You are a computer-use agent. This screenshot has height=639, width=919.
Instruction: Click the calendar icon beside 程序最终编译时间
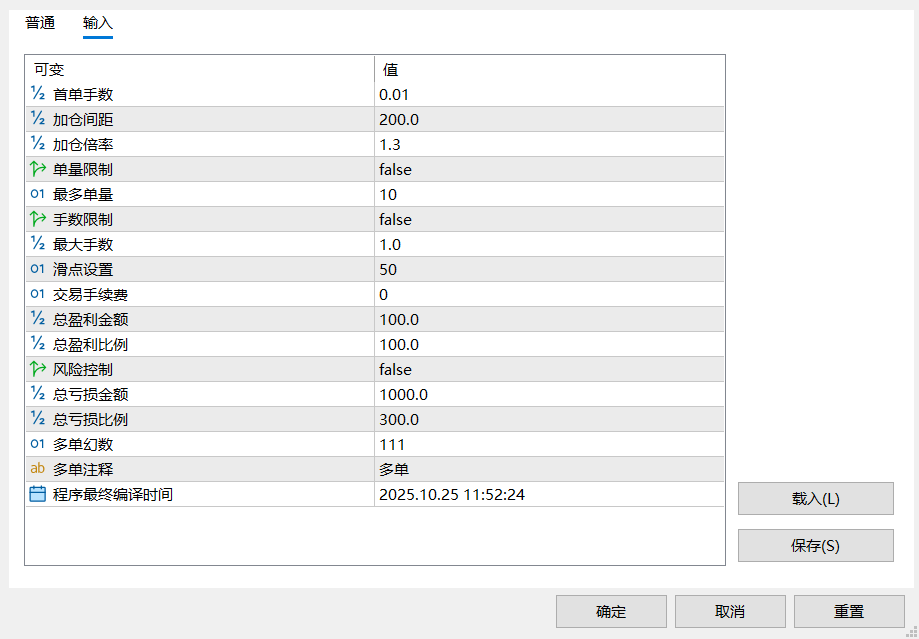tap(37, 494)
